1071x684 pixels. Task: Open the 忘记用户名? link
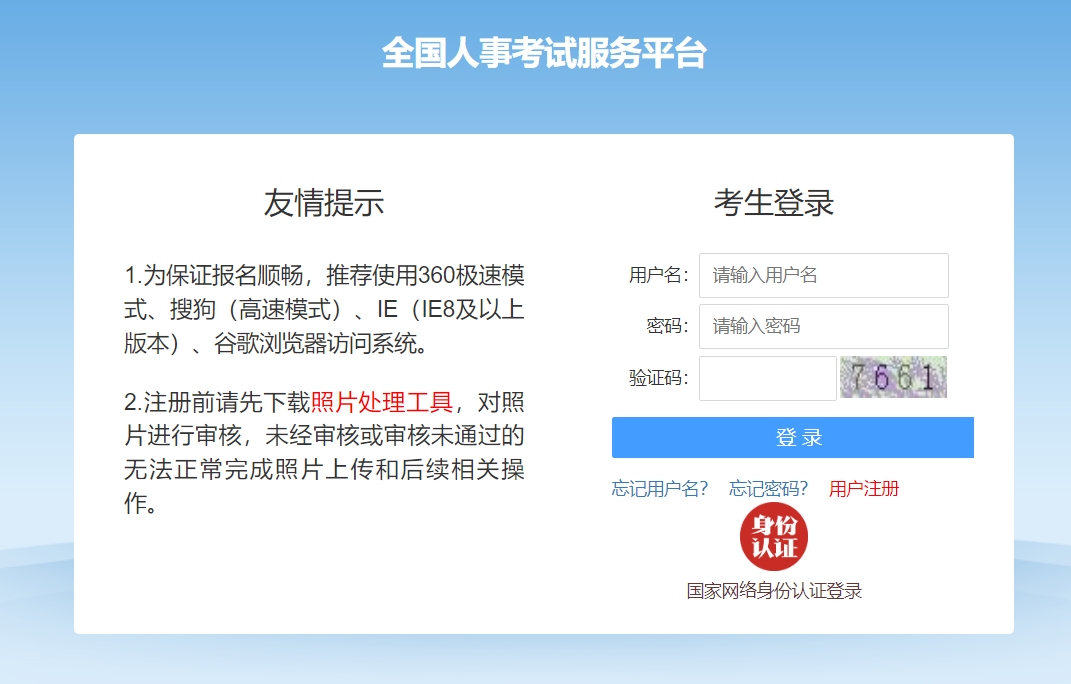pyautogui.click(x=660, y=489)
